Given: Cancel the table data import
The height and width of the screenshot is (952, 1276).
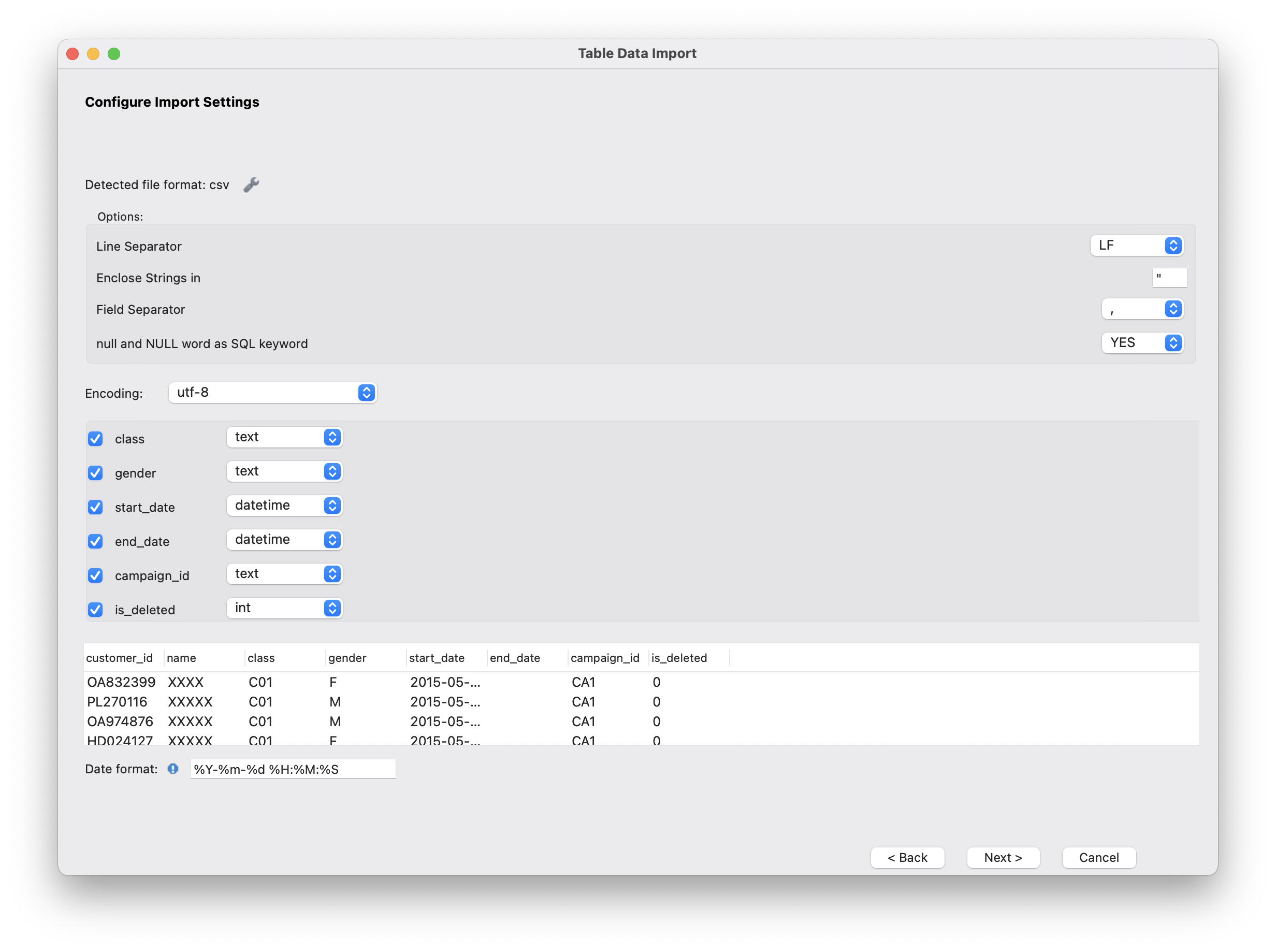Looking at the screenshot, I should tap(1099, 858).
